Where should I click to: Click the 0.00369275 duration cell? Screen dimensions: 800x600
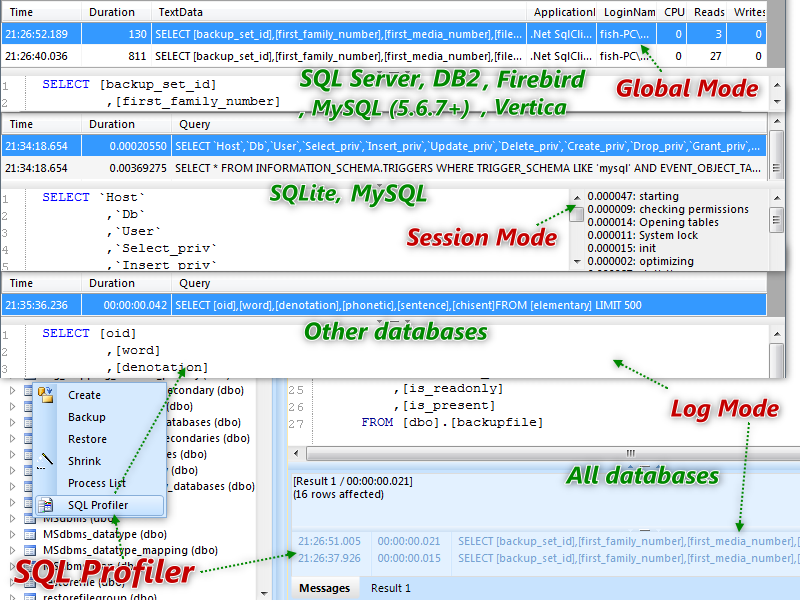coord(127,168)
